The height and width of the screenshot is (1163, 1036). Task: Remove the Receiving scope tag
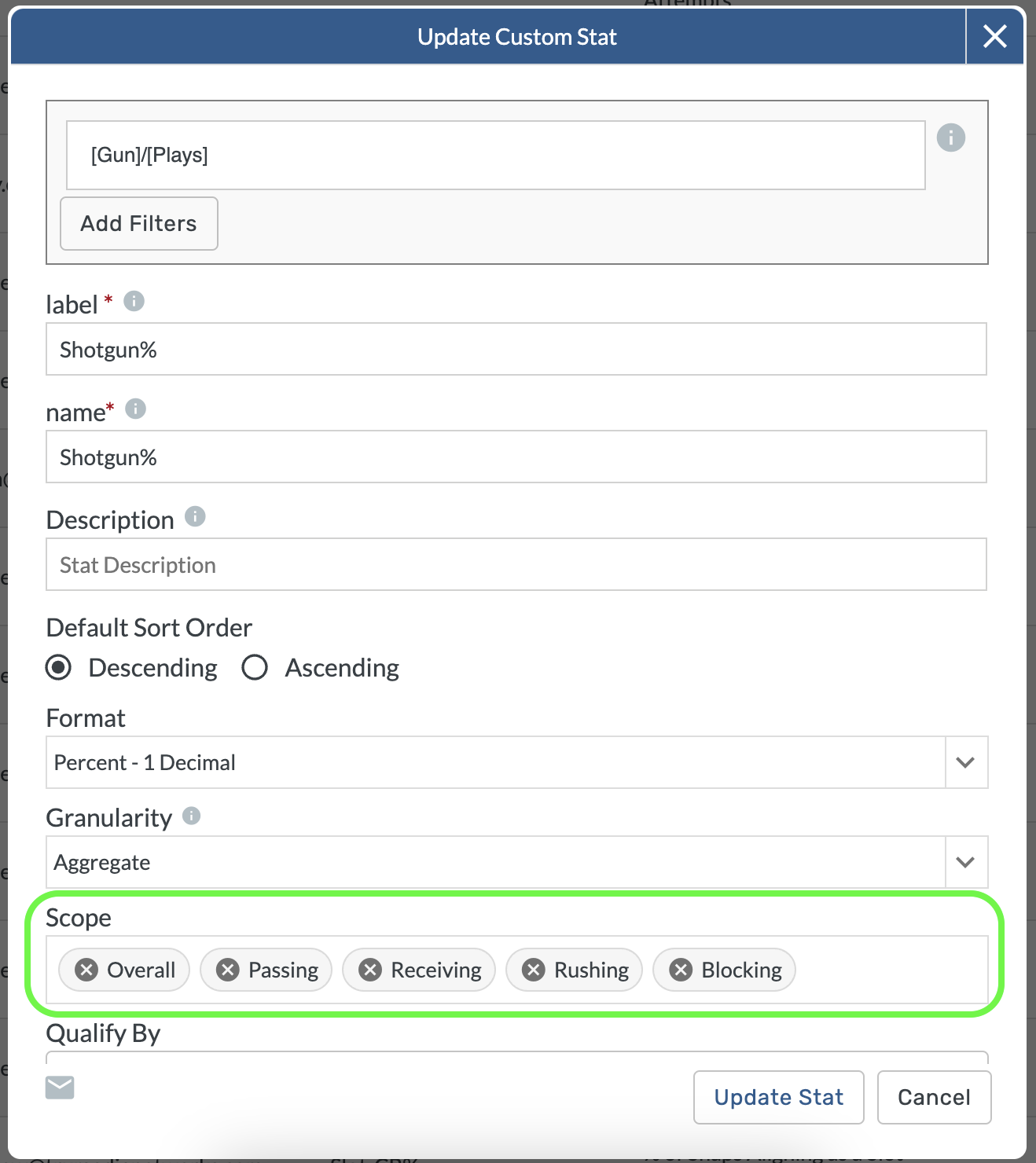(x=370, y=970)
